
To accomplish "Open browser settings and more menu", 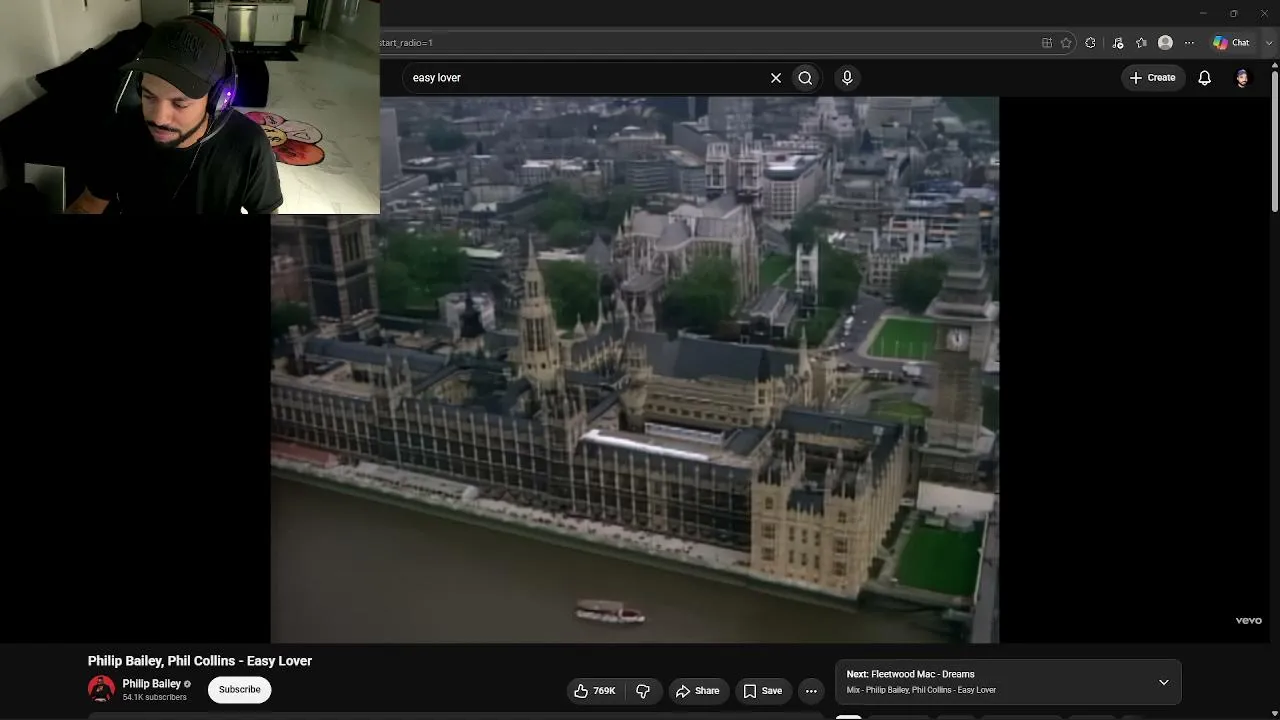I will pos(1189,43).
